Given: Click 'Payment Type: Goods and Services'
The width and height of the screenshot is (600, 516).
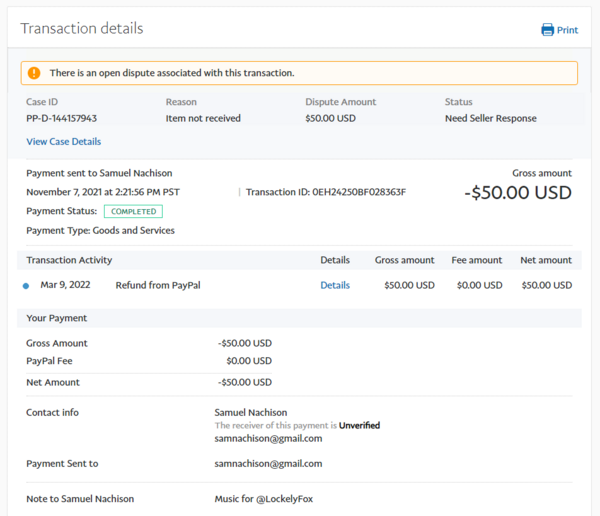Looking at the screenshot, I should click(x=100, y=230).
